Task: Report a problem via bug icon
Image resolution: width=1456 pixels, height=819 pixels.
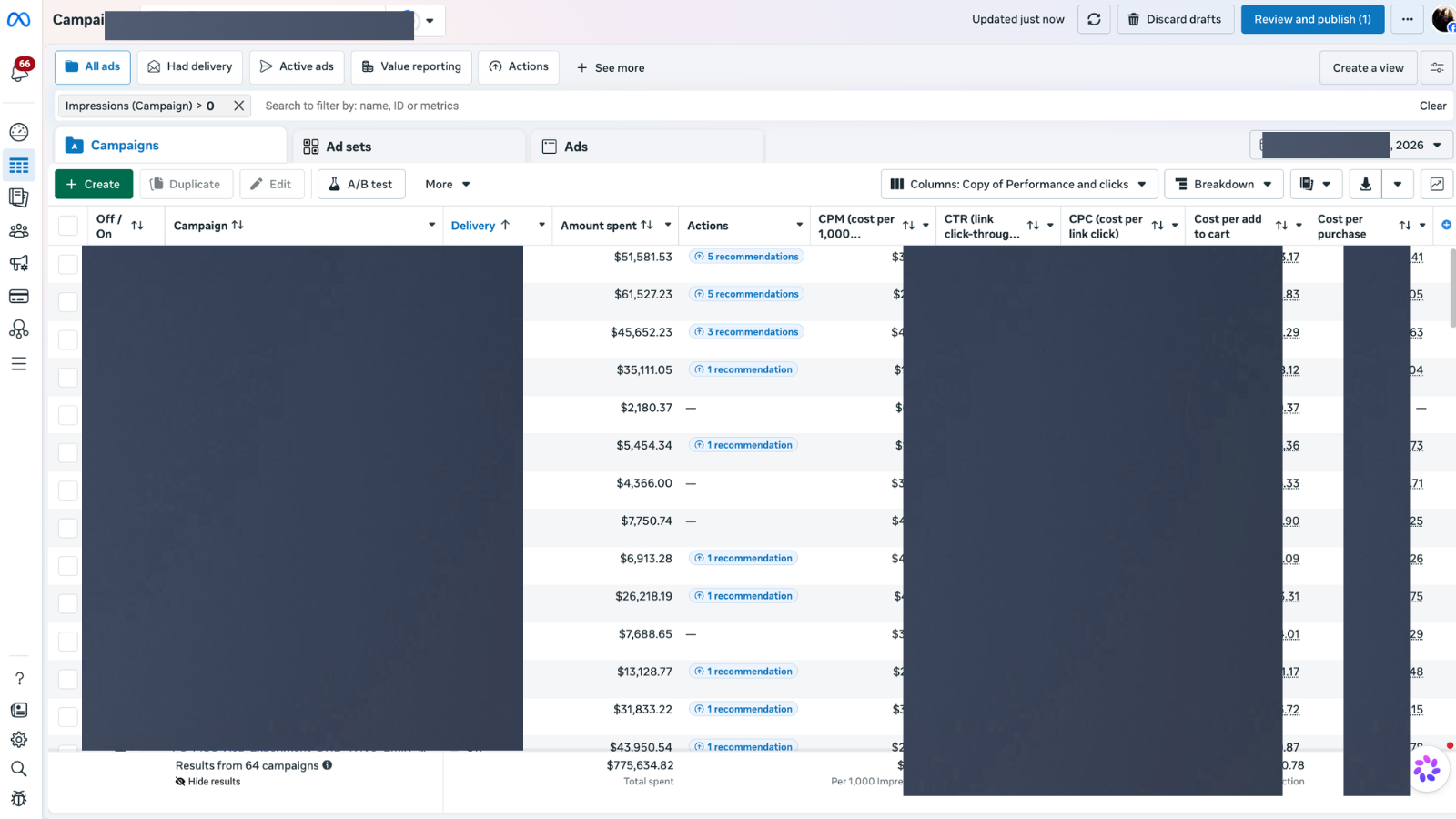Action: pos(19,799)
